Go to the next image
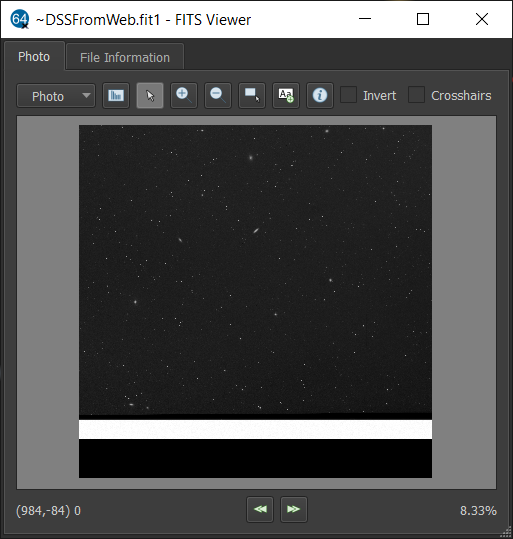This screenshot has width=513, height=539. 294,509
